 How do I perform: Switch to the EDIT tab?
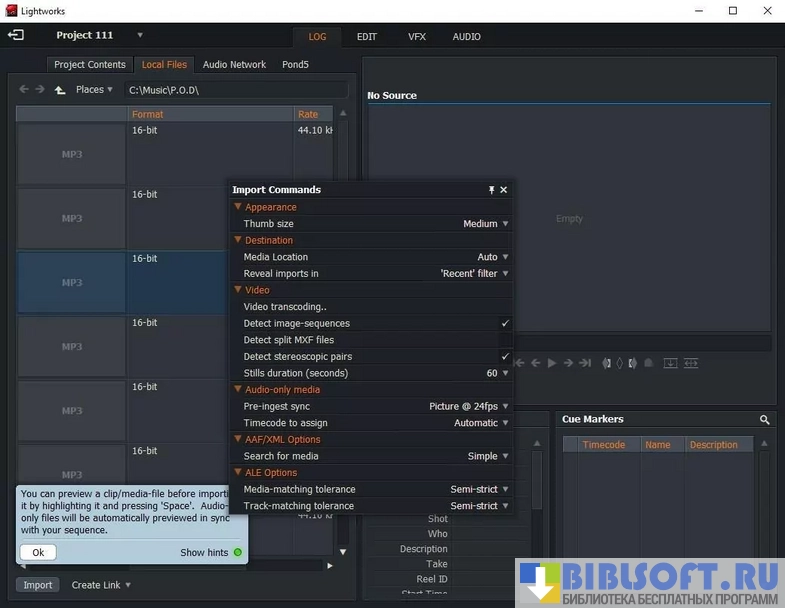pos(367,37)
